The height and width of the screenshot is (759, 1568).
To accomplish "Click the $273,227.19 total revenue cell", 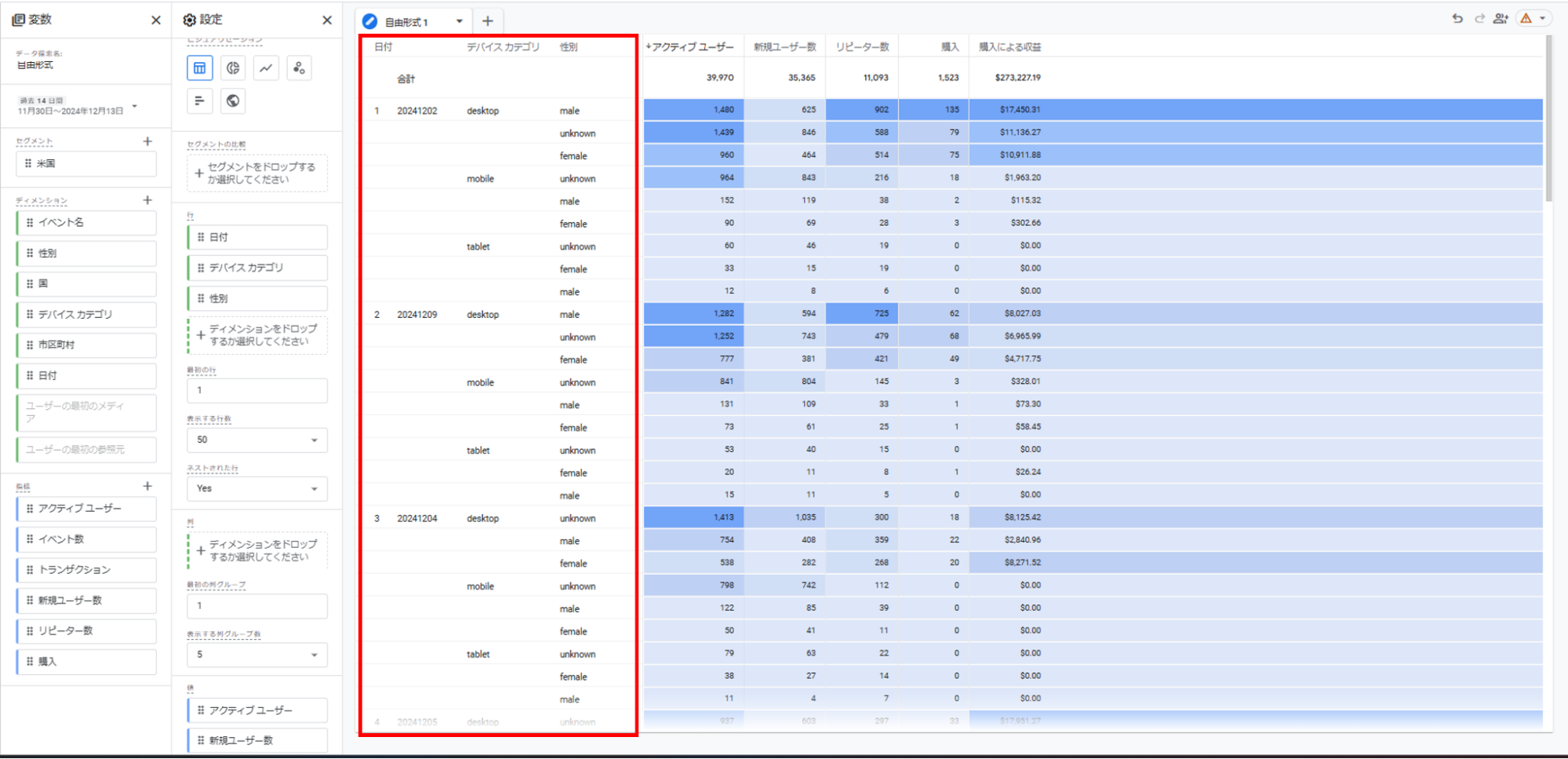I will [1017, 78].
